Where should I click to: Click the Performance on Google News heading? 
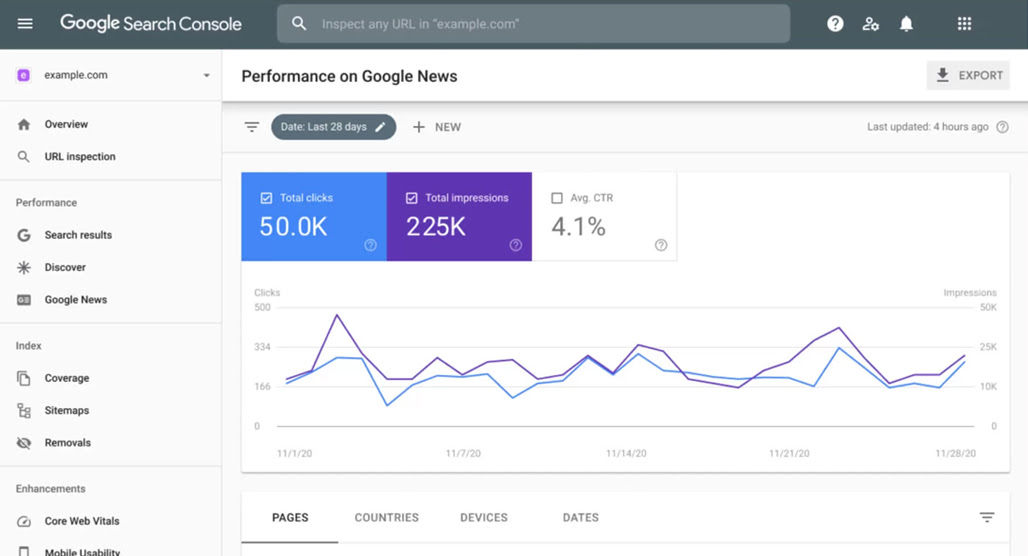(349, 76)
